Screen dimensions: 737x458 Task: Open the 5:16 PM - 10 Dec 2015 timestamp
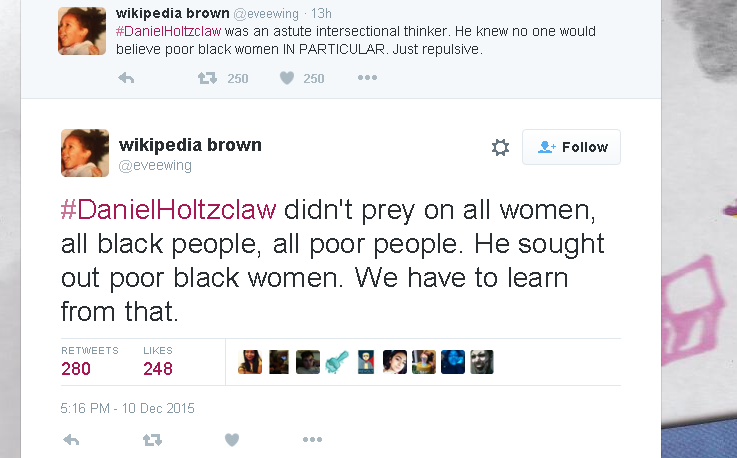pyautogui.click(x=127, y=408)
